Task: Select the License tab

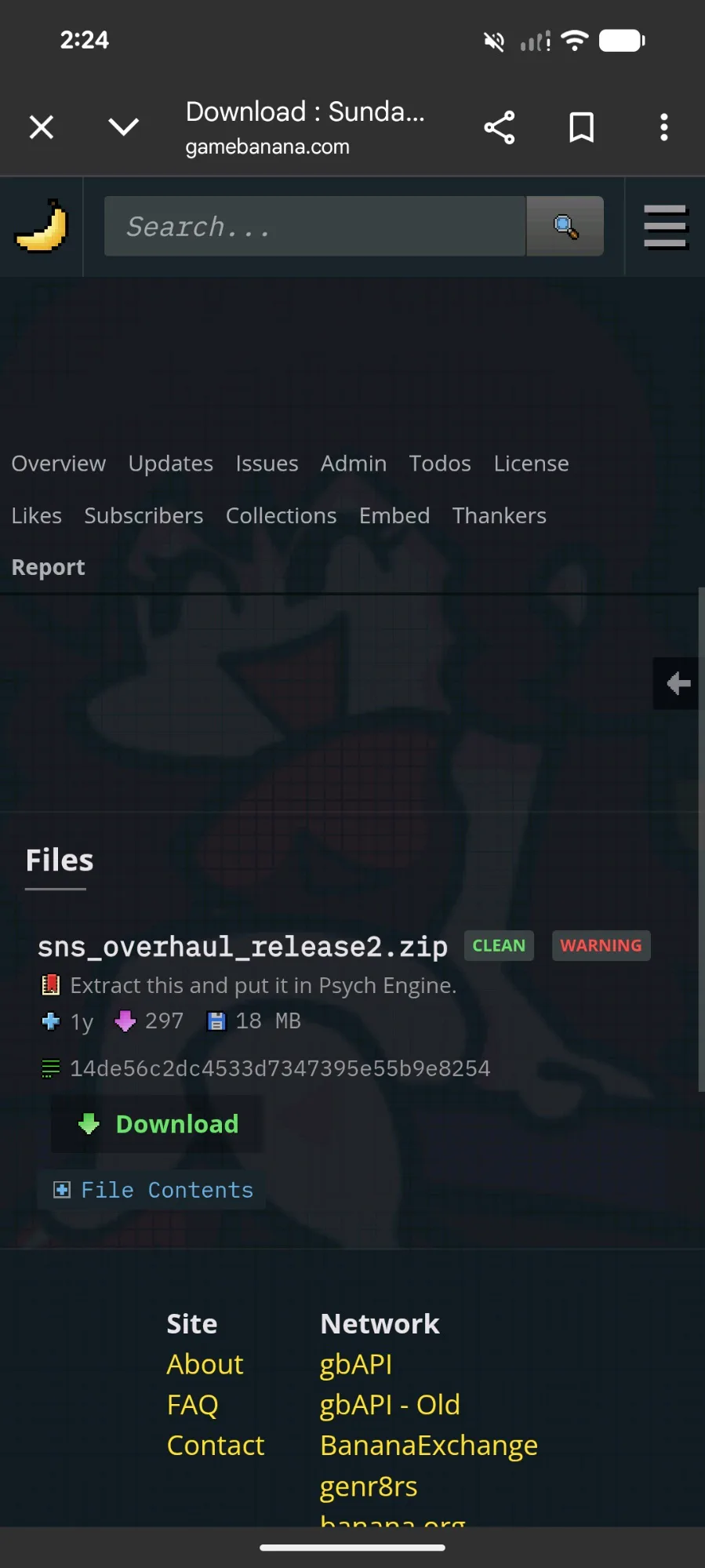Action: tap(532, 464)
